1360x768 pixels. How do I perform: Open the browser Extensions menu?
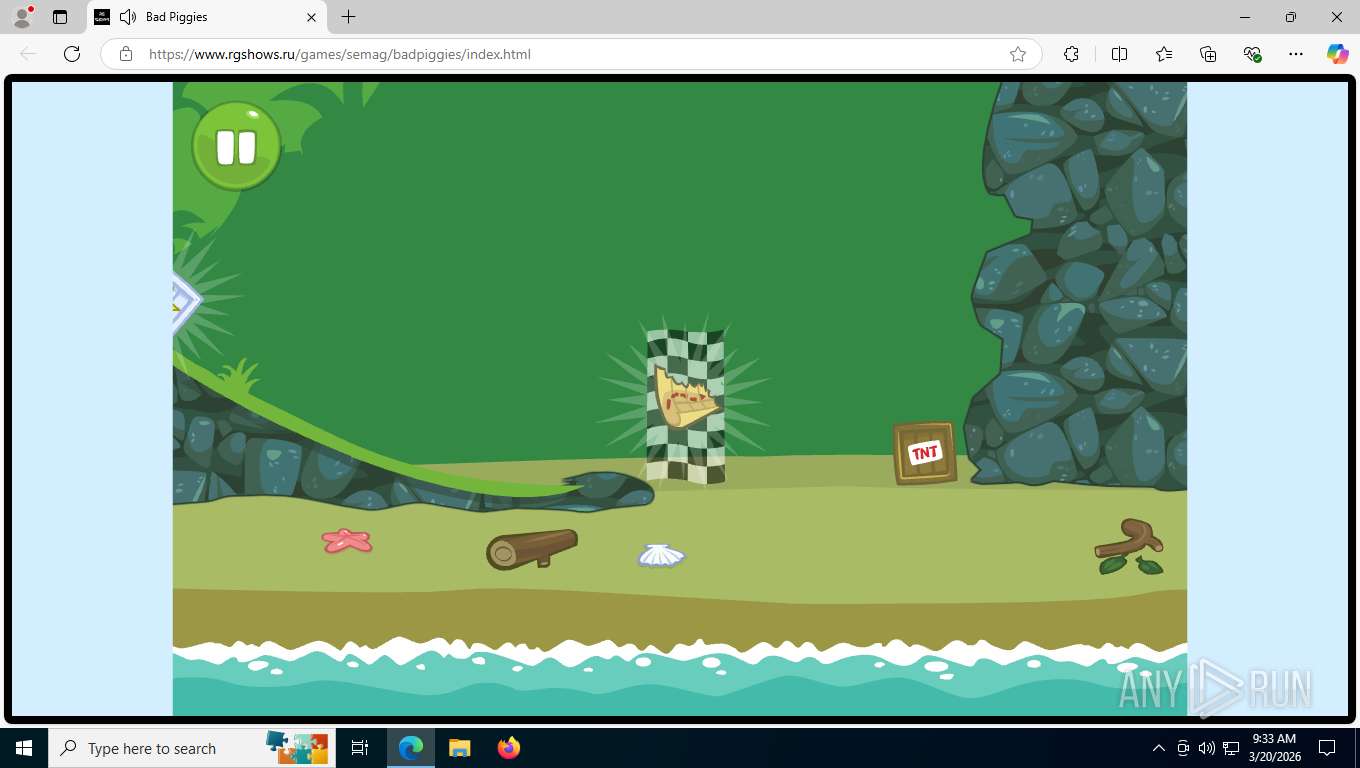[x=1071, y=54]
